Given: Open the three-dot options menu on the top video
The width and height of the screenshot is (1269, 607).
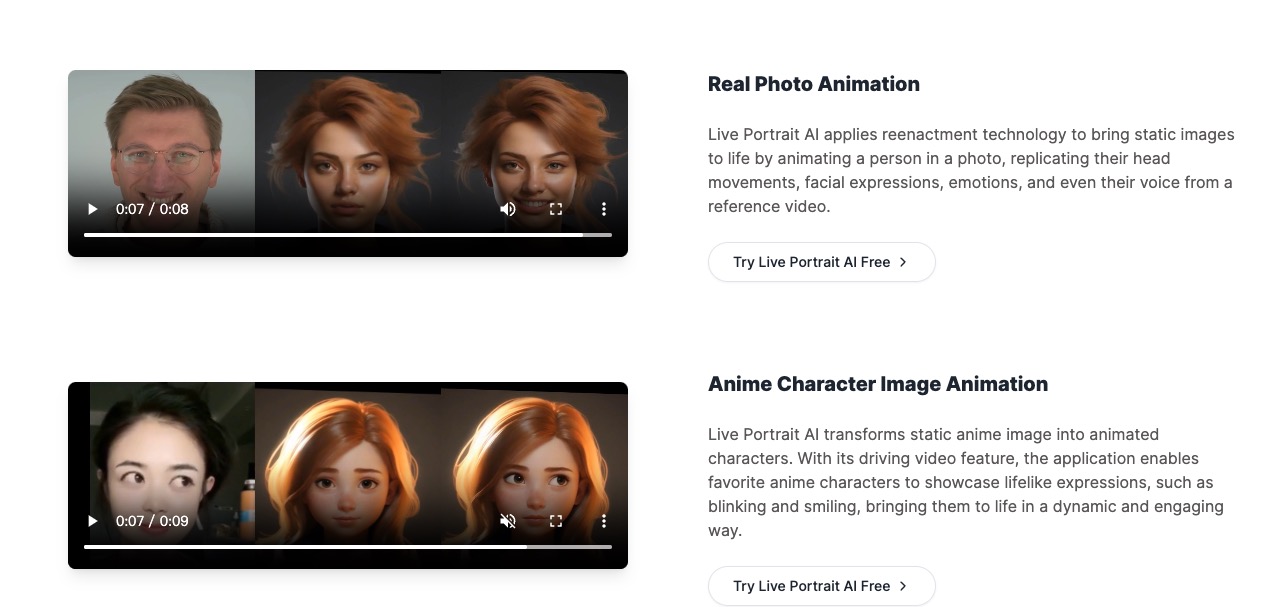Looking at the screenshot, I should (603, 209).
